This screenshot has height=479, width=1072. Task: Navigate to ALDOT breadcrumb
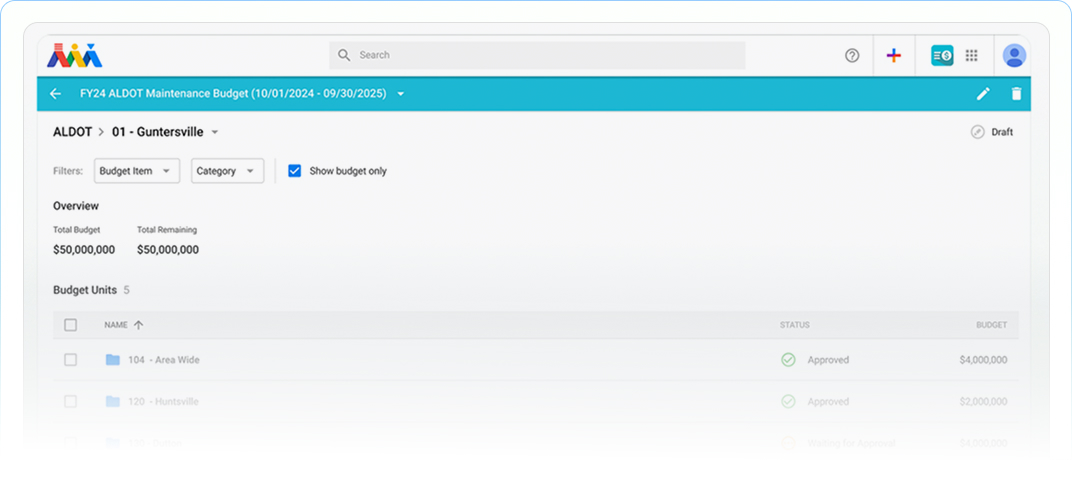[72, 132]
